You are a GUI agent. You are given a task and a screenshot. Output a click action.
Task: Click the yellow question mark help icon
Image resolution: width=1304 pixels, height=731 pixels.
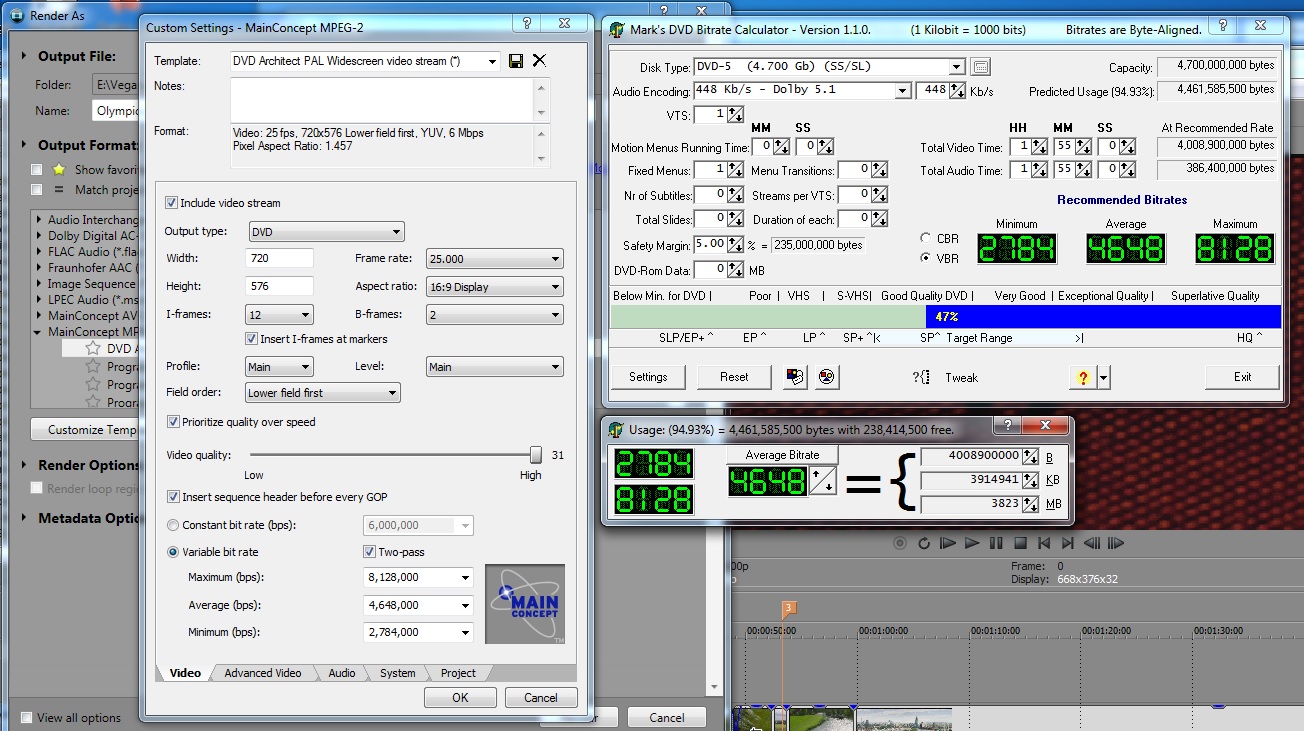click(x=1082, y=377)
